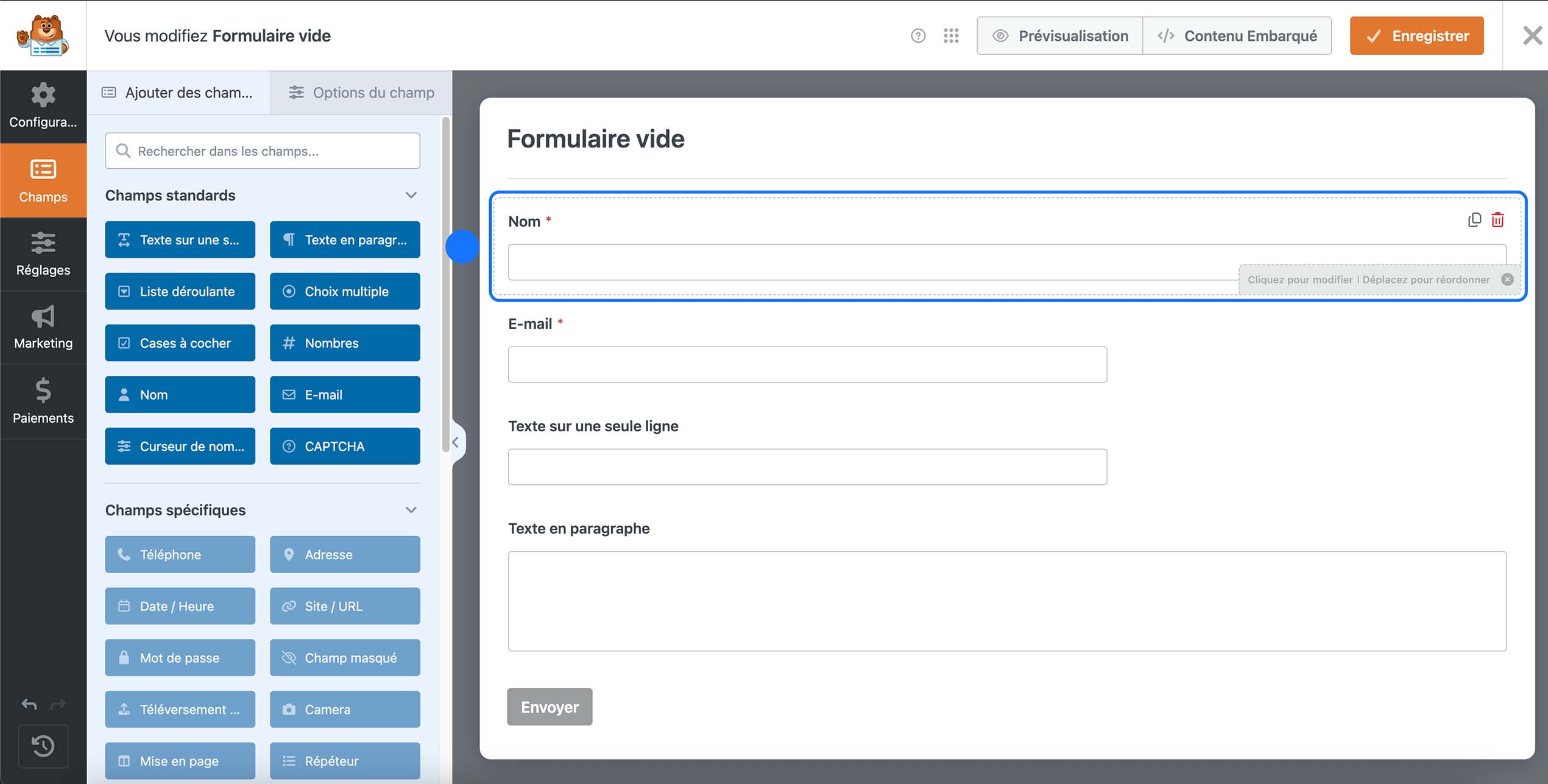This screenshot has height=784, width=1548.
Task: Open the Champs panel in the sidebar
Action: (43, 181)
